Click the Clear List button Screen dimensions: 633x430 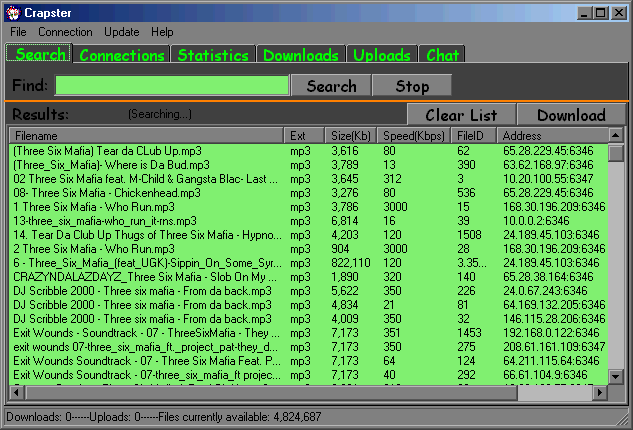point(461,115)
